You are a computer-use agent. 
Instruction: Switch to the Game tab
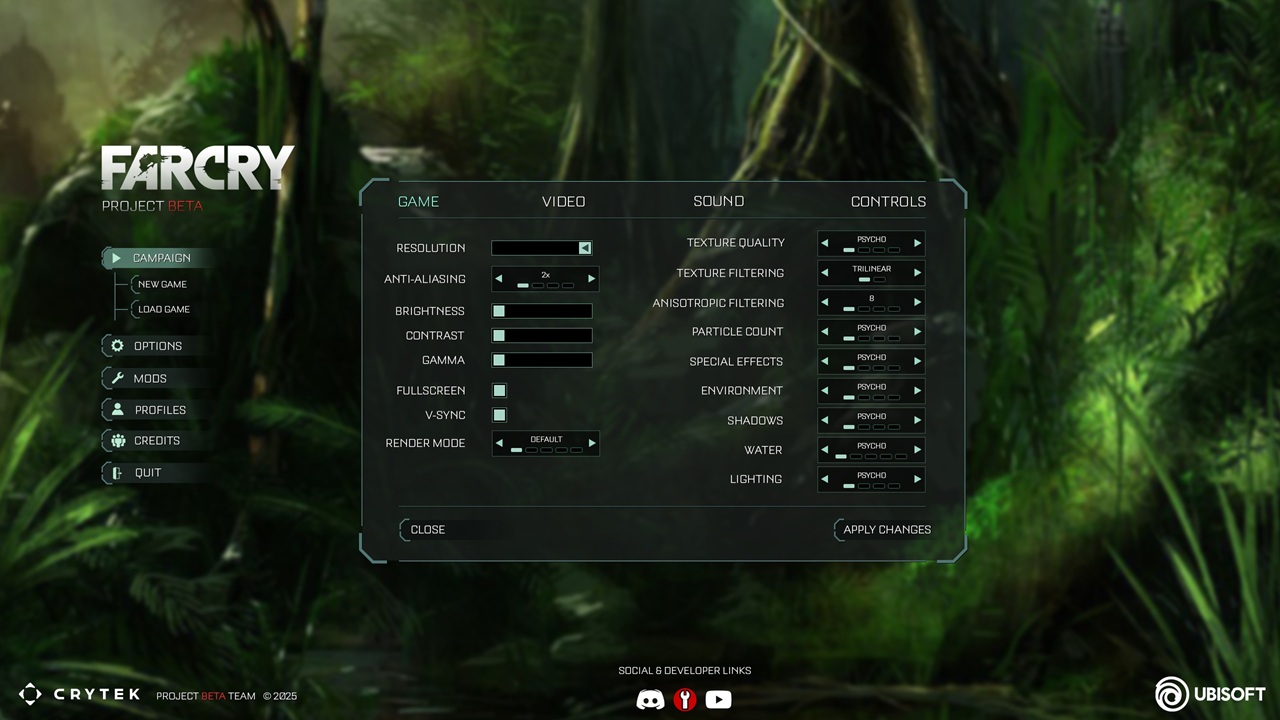[x=418, y=201]
